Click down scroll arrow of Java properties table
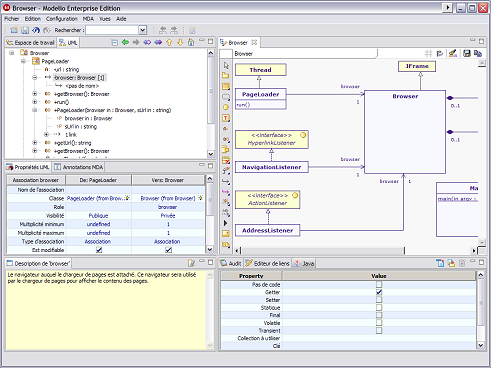The width and height of the screenshot is (491, 368). coord(481,345)
